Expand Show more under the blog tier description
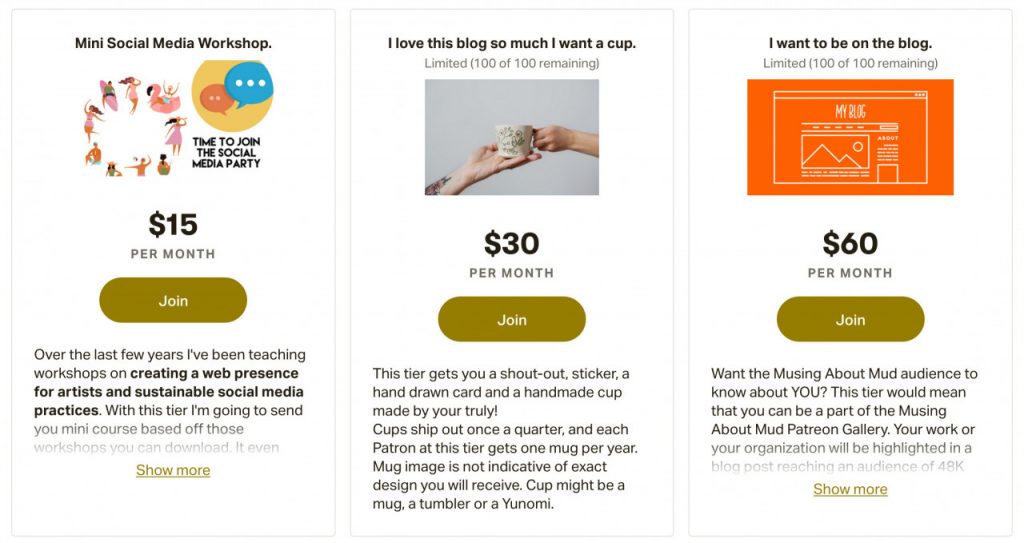 [850, 489]
